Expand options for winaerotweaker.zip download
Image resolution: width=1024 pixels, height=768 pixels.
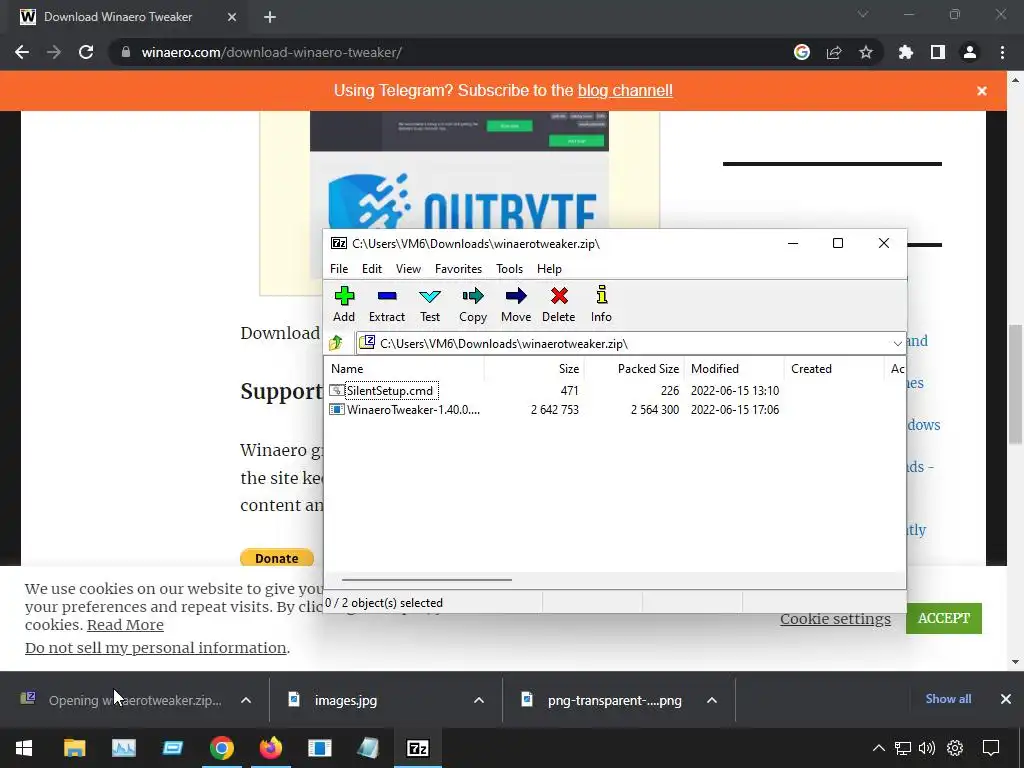246,700
